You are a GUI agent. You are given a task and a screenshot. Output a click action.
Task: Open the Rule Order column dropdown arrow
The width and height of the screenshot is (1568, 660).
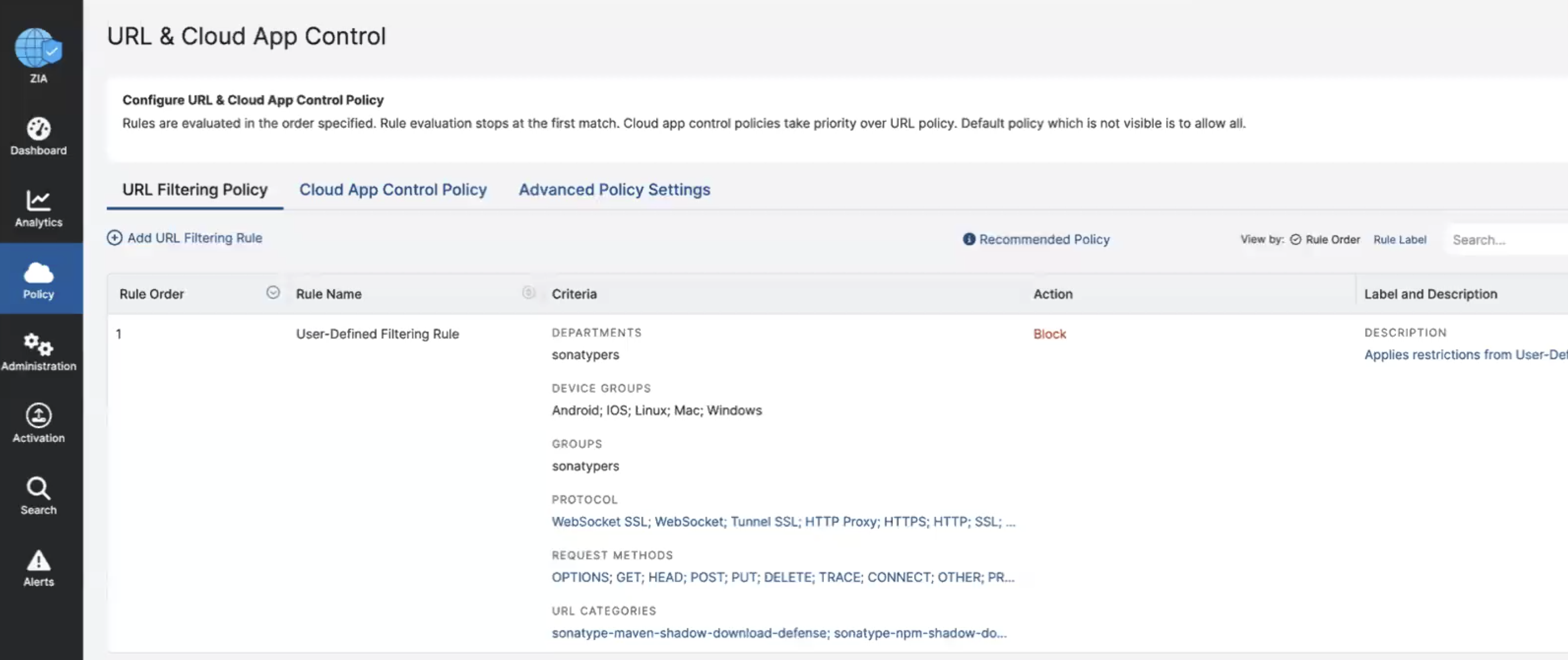pos(274,293)
